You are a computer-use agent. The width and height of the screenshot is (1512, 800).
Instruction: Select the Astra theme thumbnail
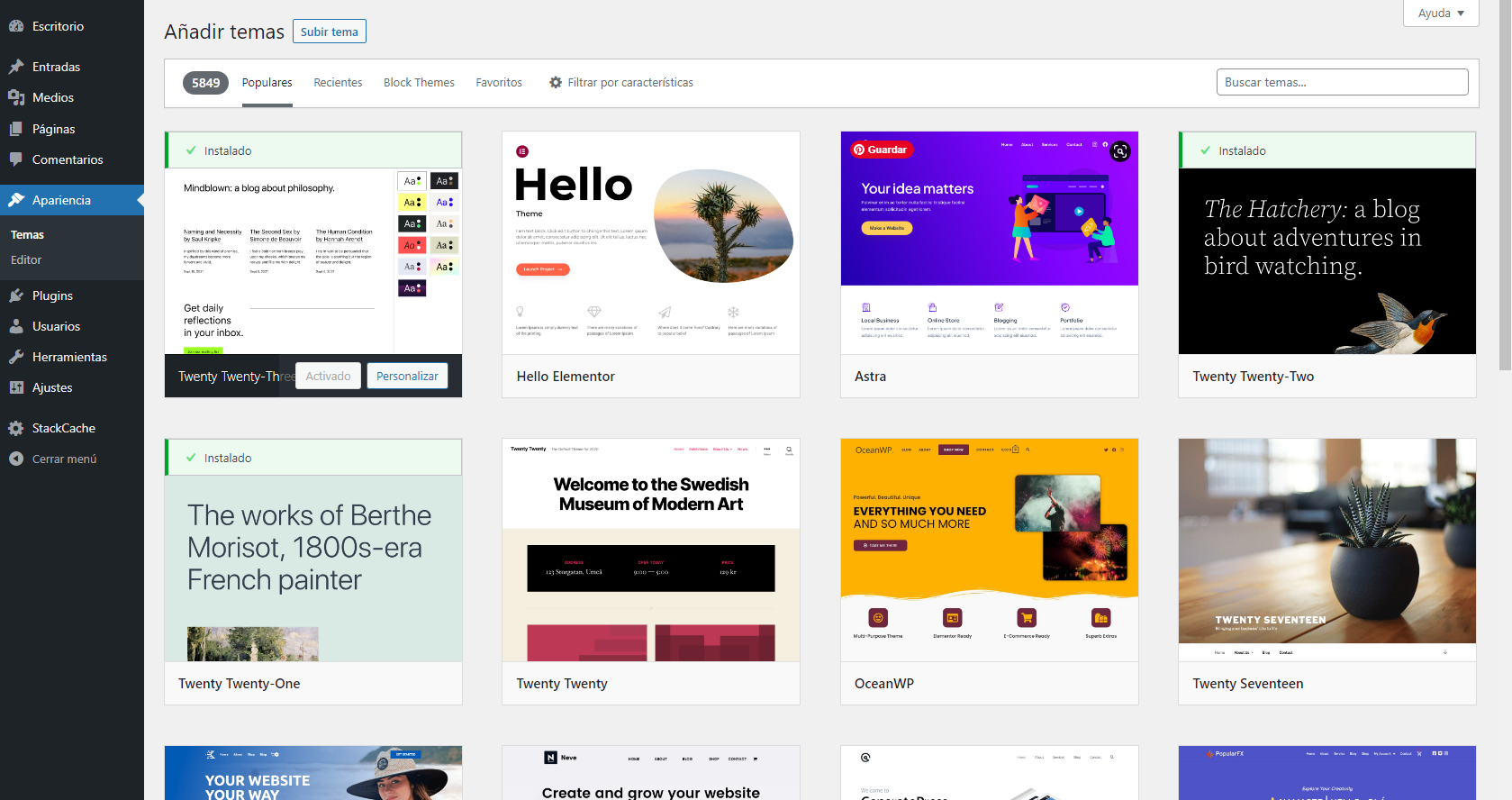[x=990, y=243]
